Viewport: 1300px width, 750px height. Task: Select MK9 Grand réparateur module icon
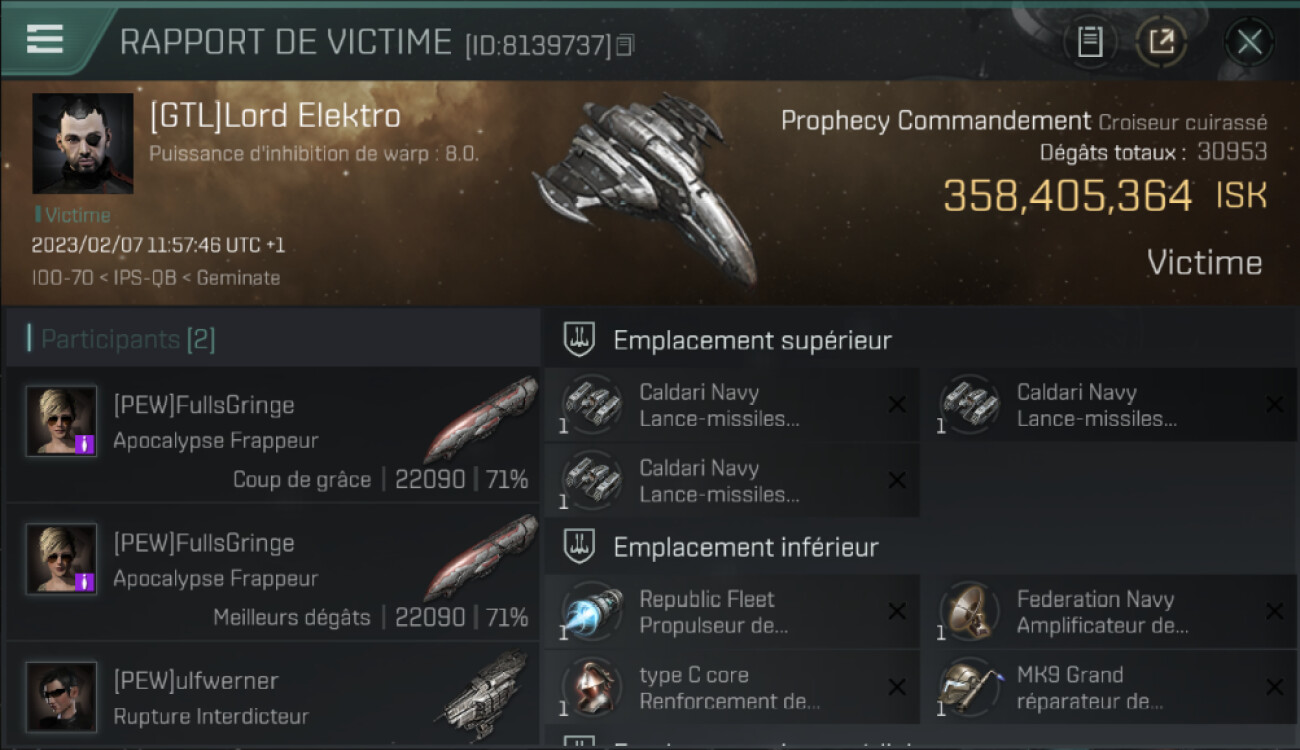click(969, 688)
